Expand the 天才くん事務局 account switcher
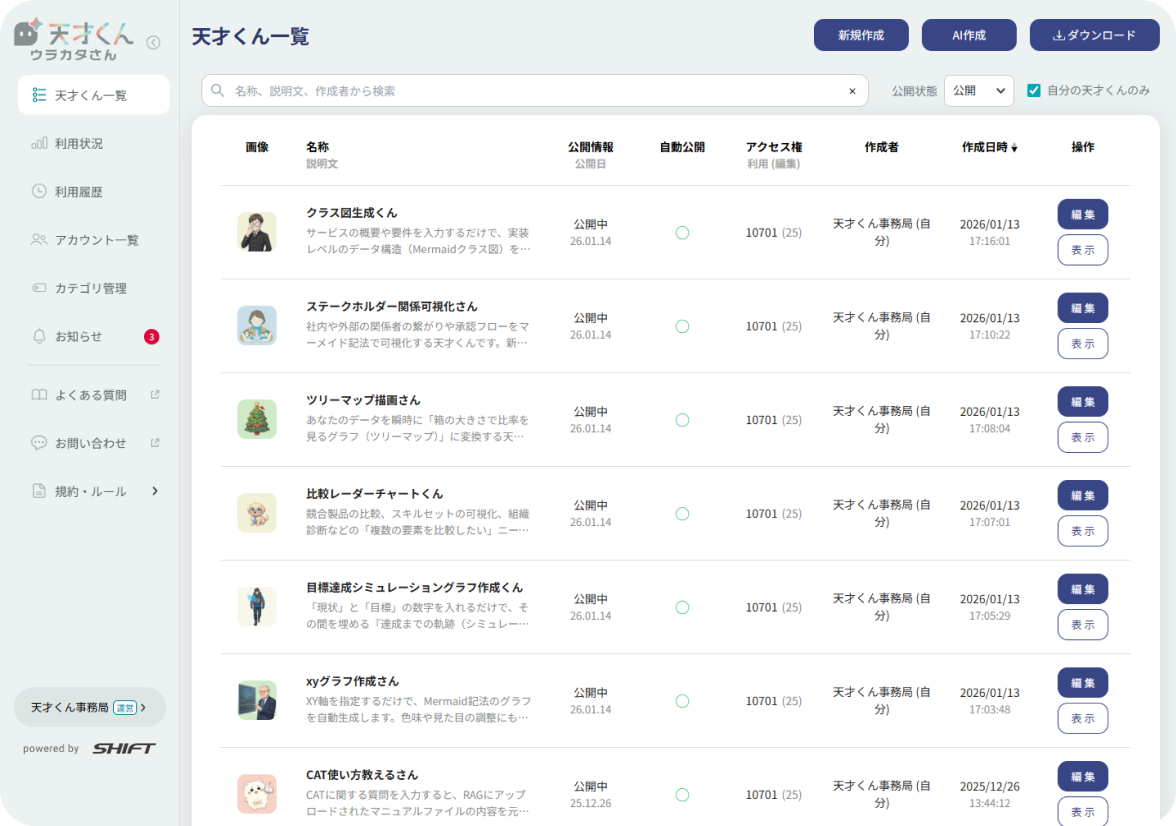Viewport: 1176px width, 826px height. click(90, 707)
